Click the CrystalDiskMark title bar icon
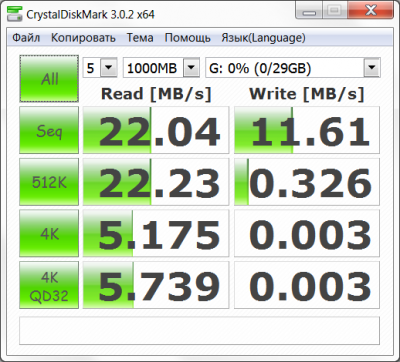 pos(14,14)
